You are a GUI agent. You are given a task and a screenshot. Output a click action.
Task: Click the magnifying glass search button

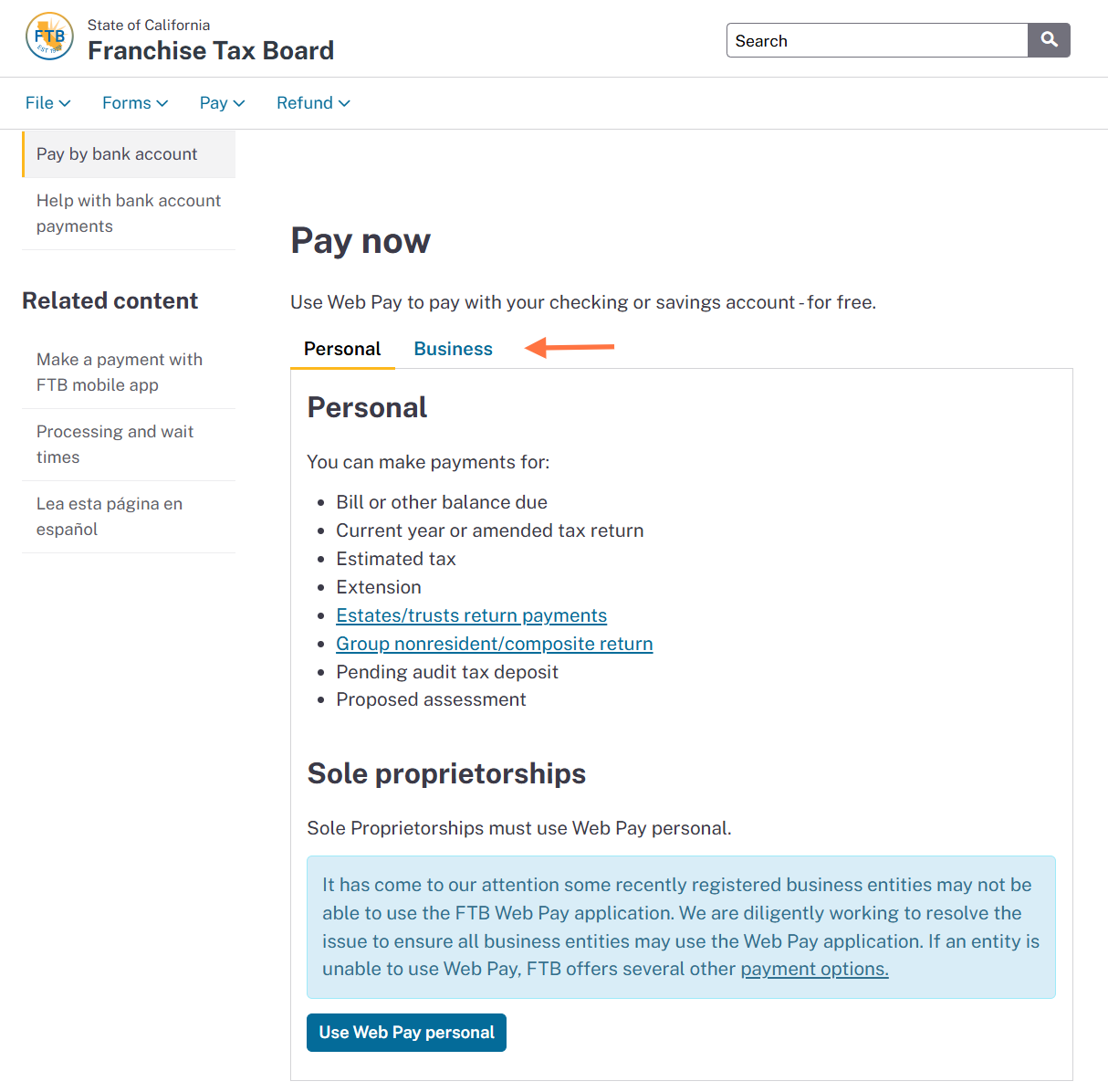point(1049,40)
